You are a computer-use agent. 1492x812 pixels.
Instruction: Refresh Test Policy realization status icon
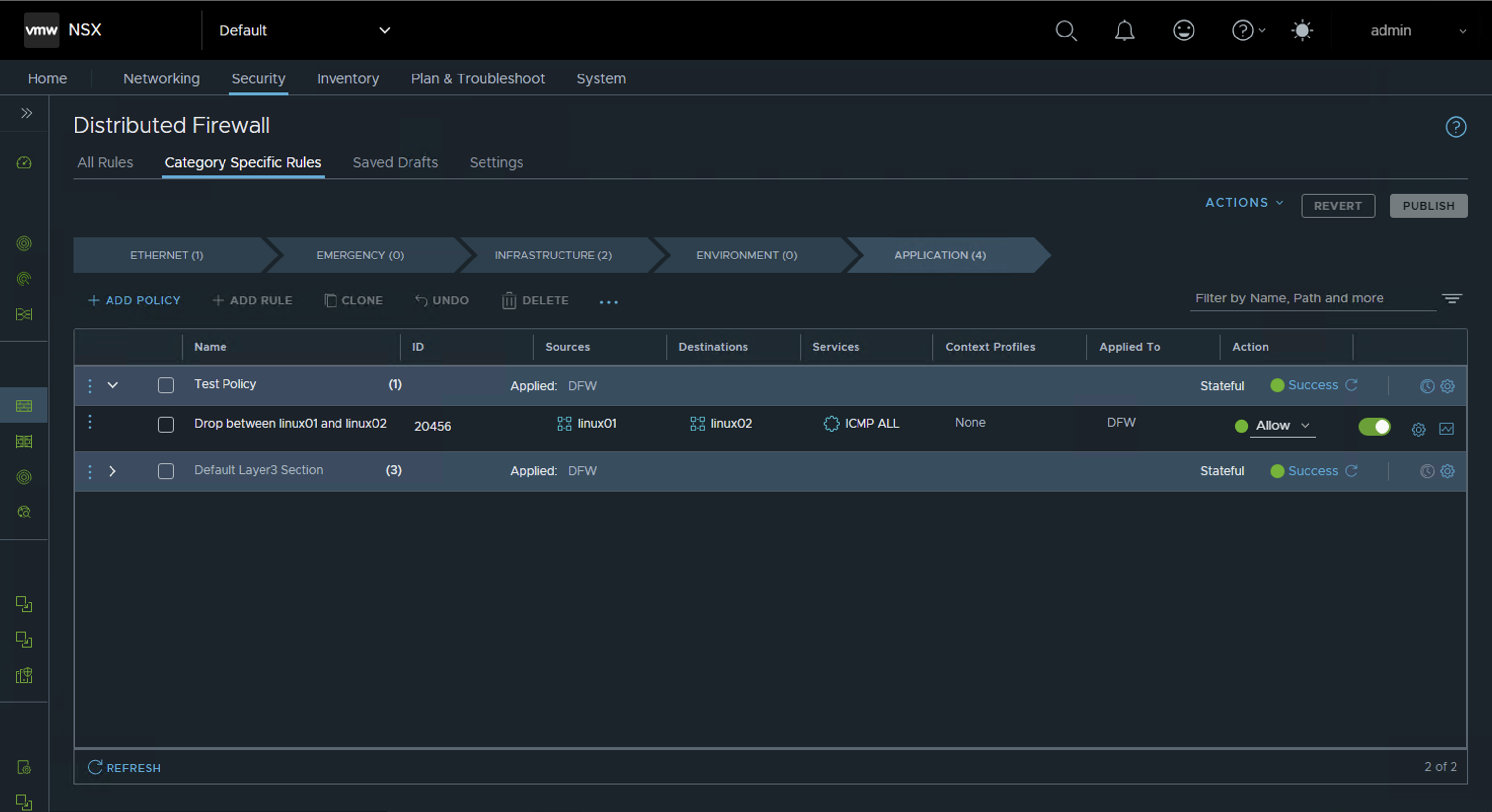coord(1351,385)
